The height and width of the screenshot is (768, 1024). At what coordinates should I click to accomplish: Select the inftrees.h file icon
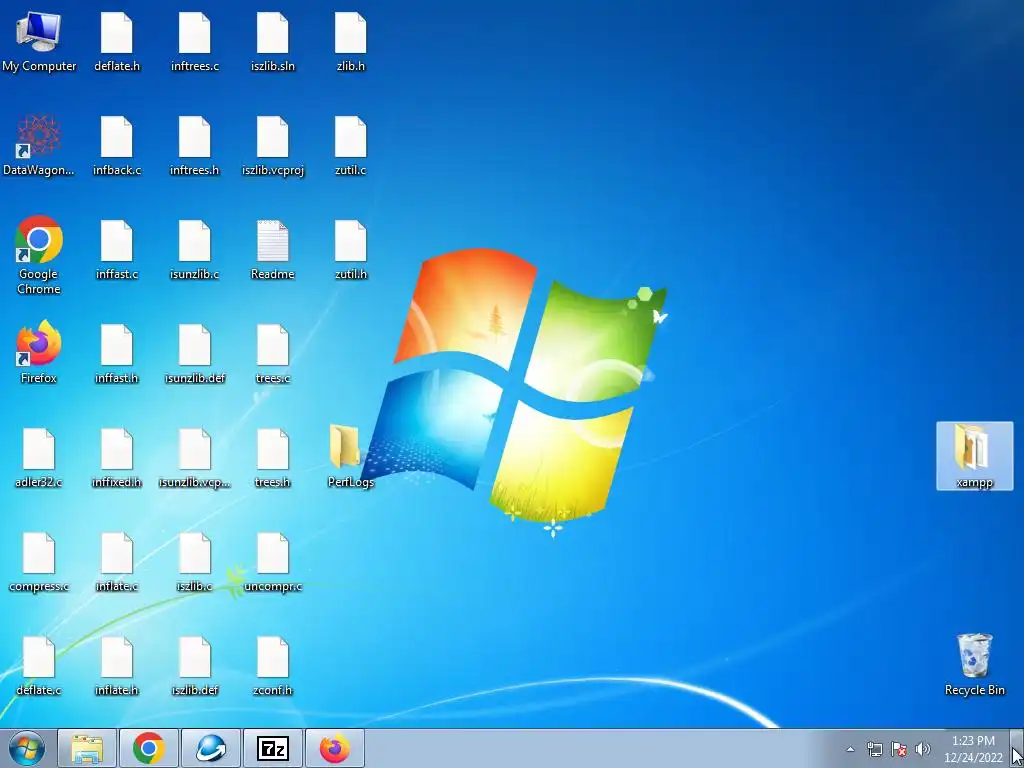pyautogui.click(x=195, y=145)
